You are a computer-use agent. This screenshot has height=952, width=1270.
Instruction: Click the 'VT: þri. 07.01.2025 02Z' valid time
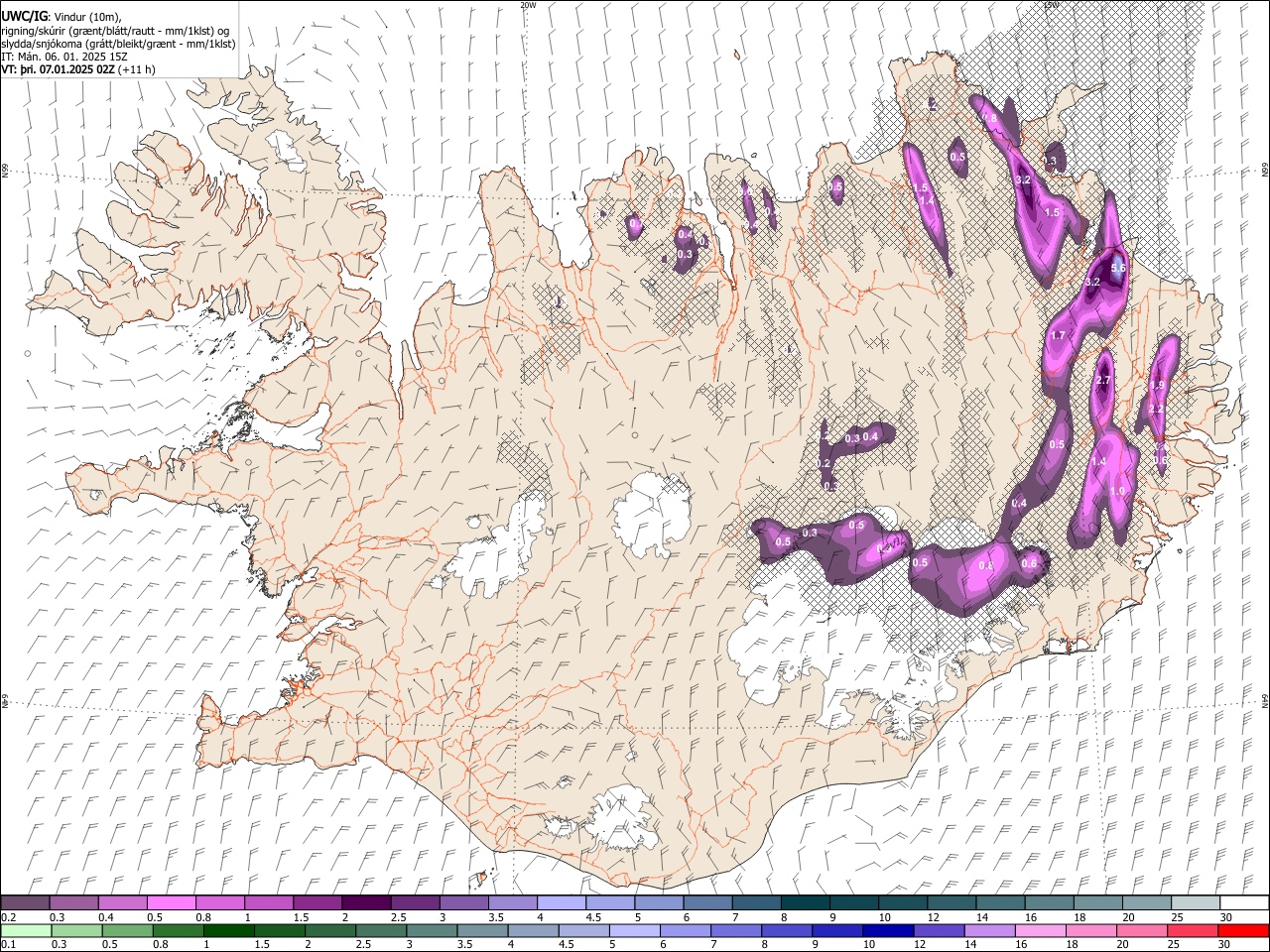(58, 69)
